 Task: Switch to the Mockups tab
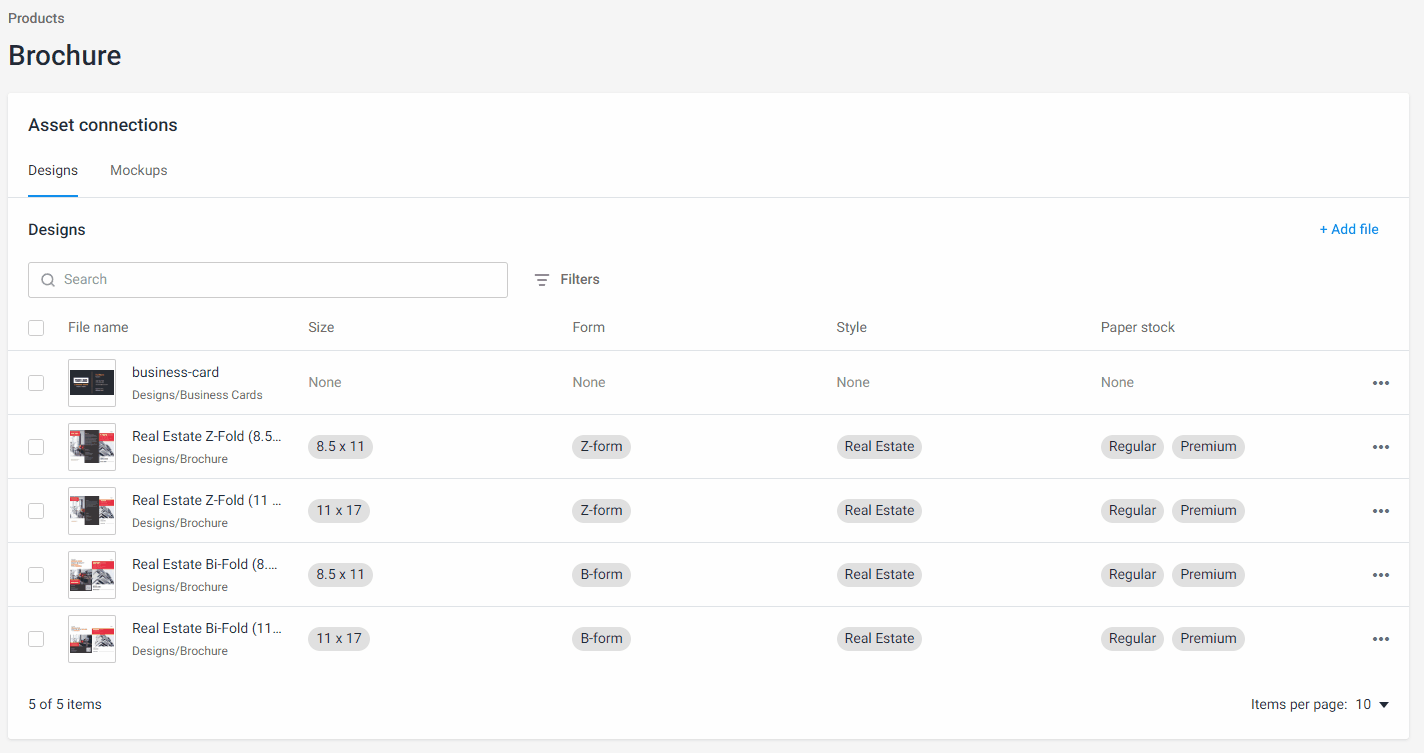(x=138, y=171)
